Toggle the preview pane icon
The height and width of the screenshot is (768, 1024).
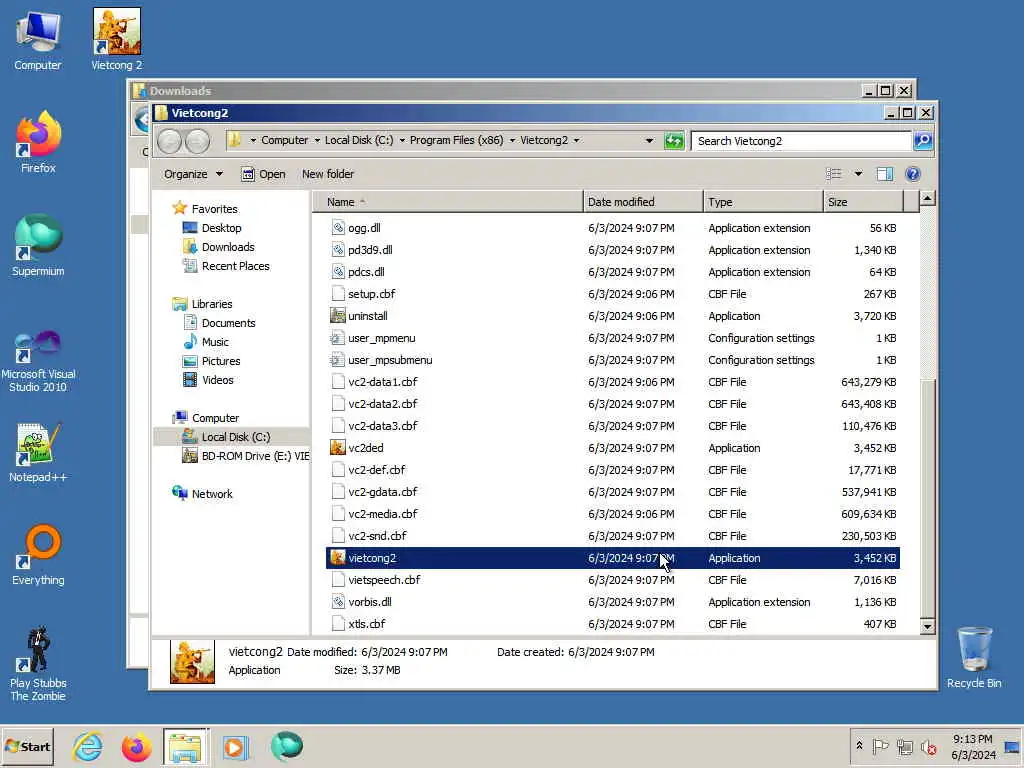(x=884, y=174)
